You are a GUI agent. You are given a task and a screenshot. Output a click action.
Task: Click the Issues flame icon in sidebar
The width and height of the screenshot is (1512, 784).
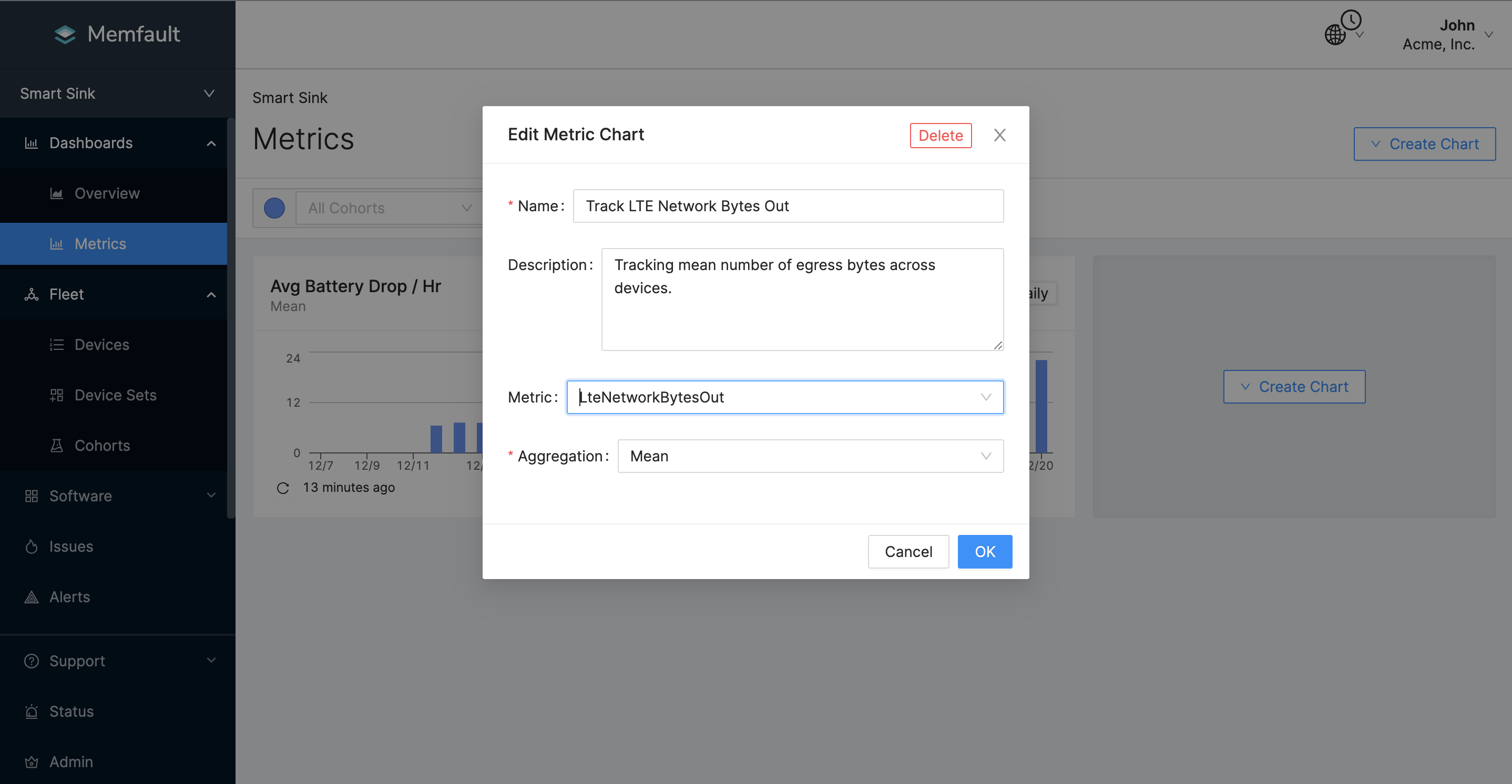[x=32, y=546]
